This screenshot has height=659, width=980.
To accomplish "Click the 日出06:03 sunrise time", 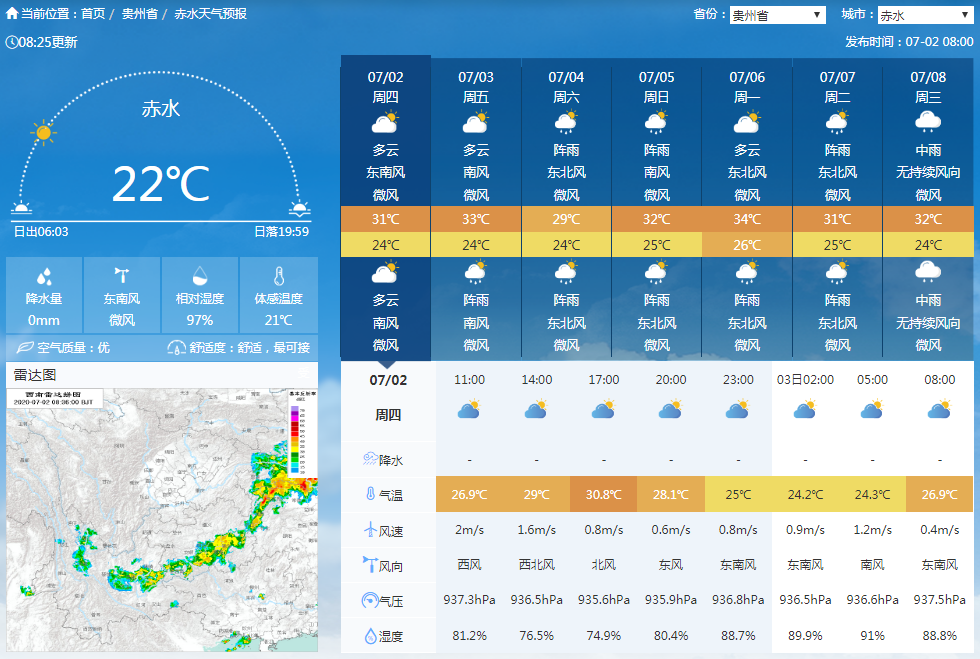I will [41, 231].
